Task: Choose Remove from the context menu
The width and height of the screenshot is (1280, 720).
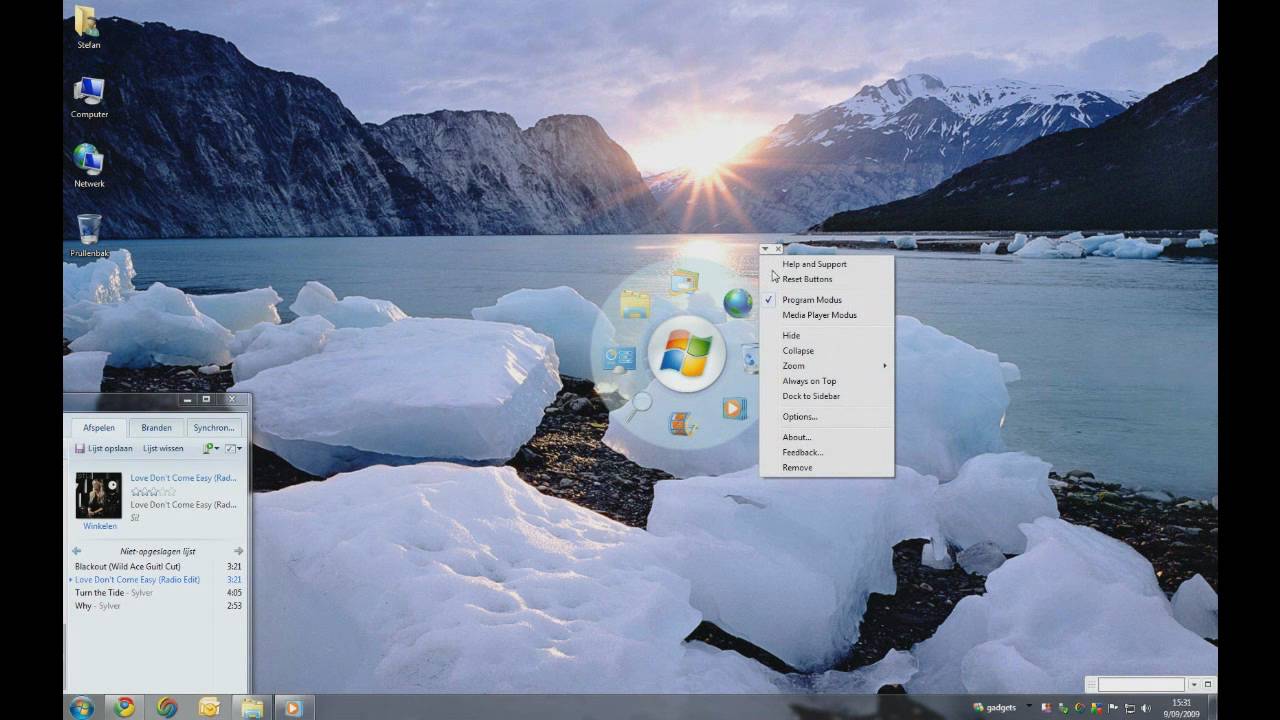Action: pyautogui.click(x=826, y=468)
